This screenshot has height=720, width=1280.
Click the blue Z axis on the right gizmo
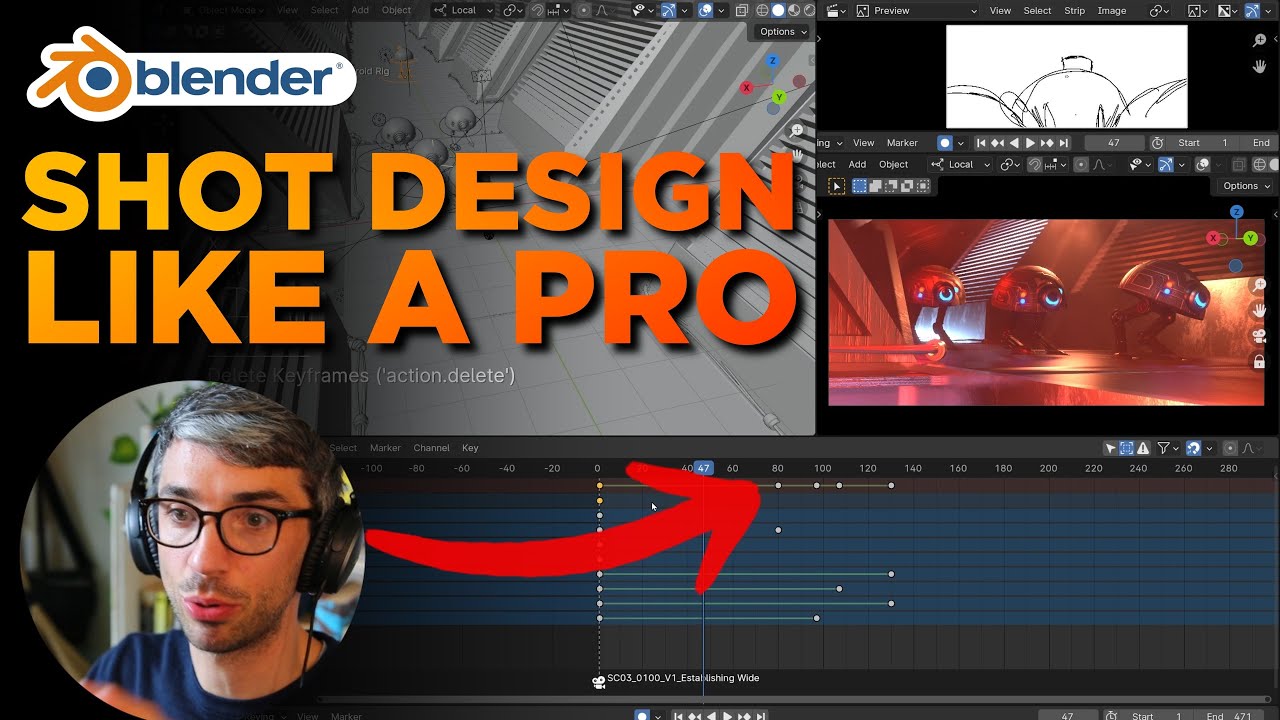[1237, 212]
